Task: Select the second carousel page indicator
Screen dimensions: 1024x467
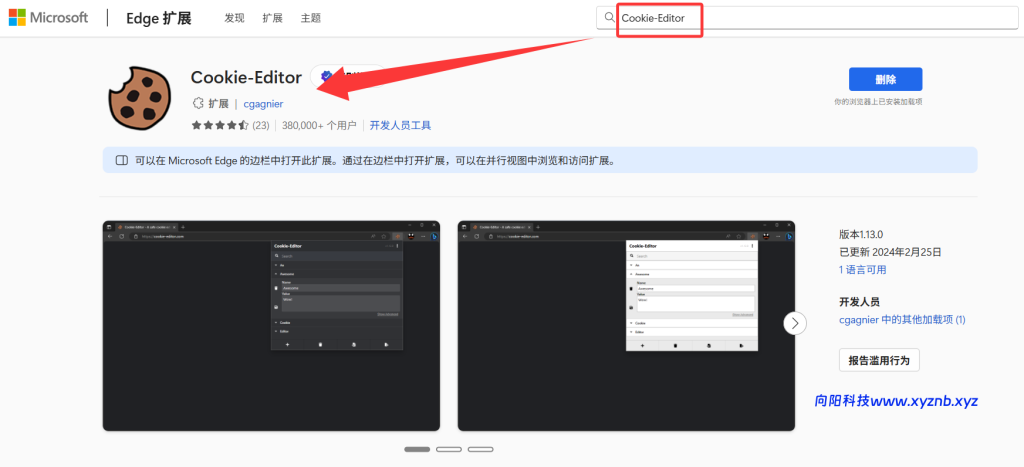Action: pyautogui.click(x=449, y=449)
